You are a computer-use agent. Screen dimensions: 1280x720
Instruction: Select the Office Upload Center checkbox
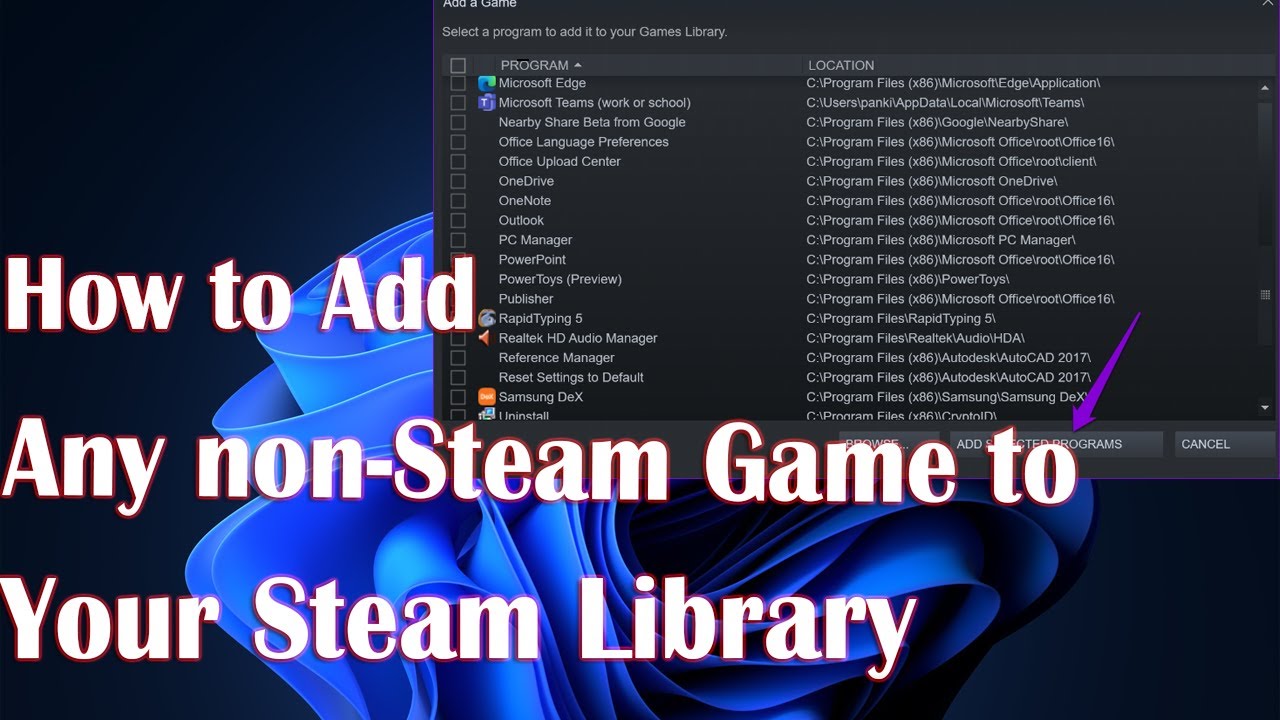[458, 162]
